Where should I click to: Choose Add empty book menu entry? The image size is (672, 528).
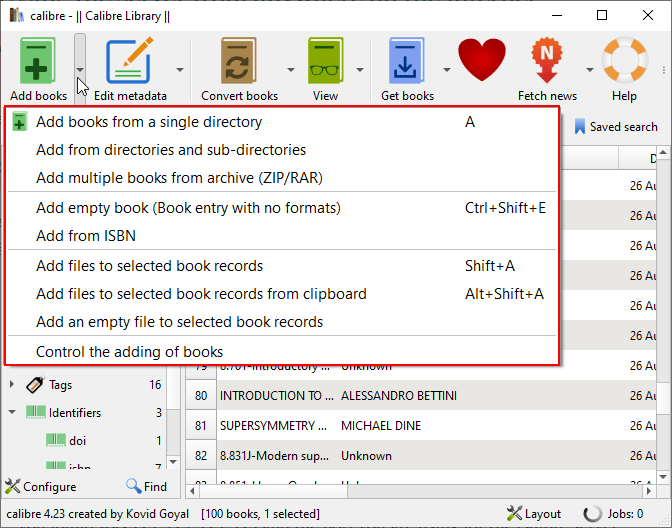(x=282, y=208)
